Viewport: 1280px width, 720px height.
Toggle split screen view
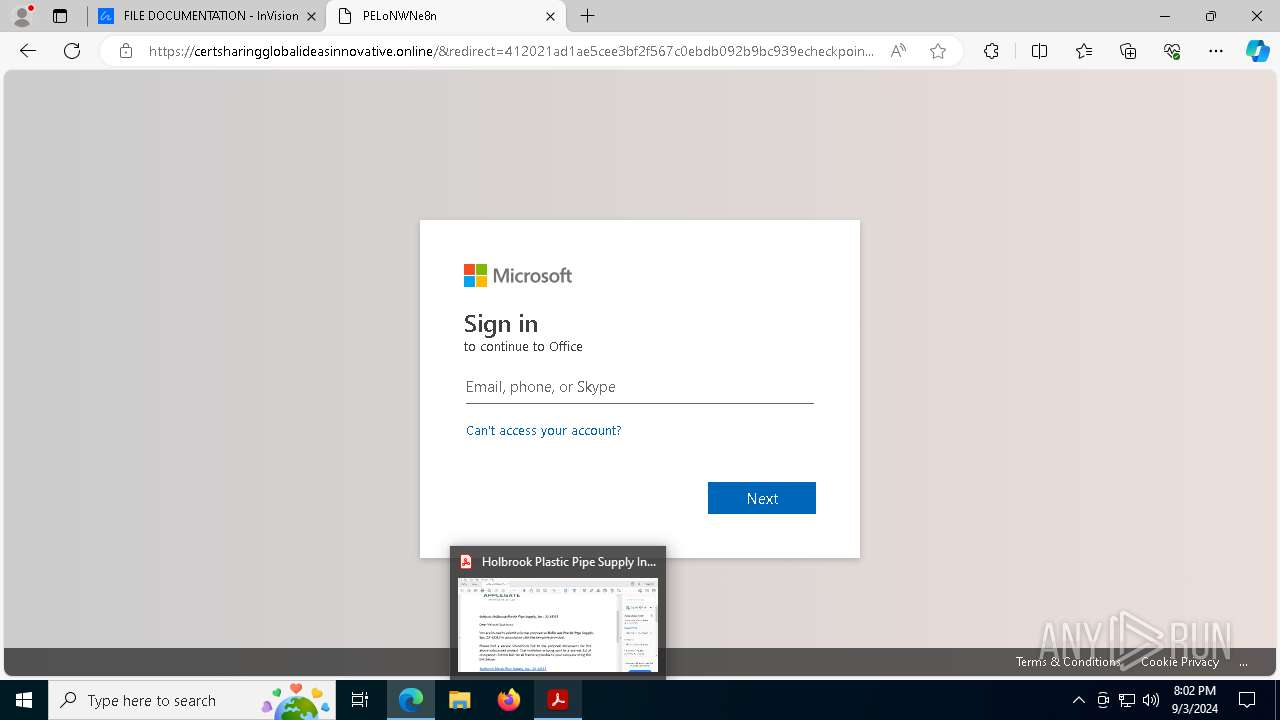coord(1039,51)
